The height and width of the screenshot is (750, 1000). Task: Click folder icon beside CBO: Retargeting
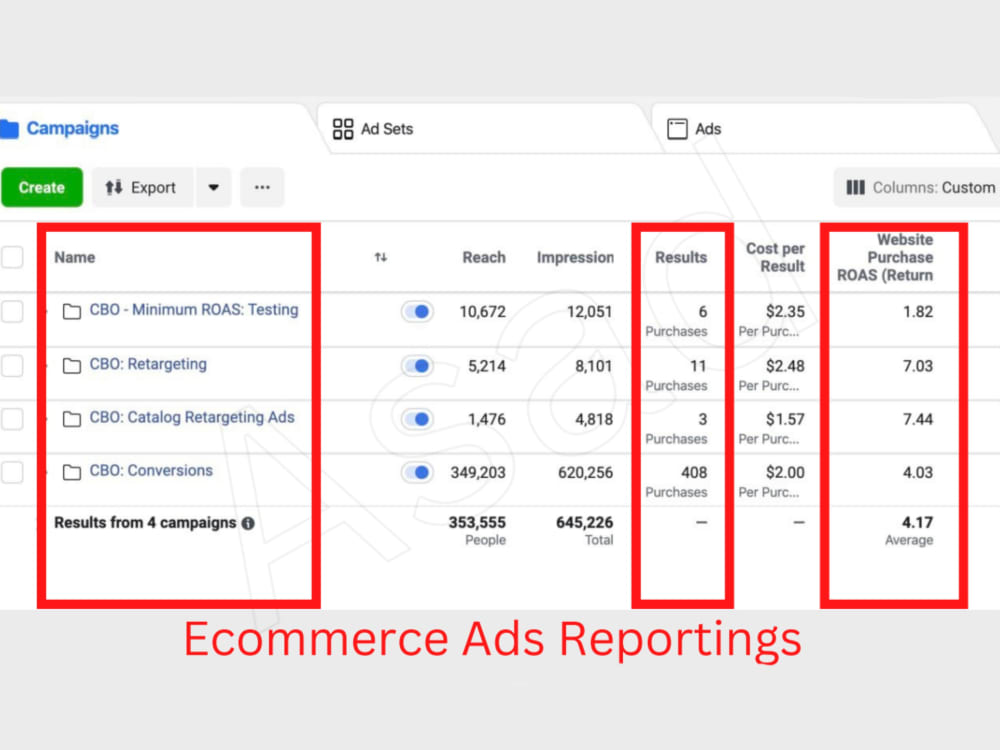72,365
